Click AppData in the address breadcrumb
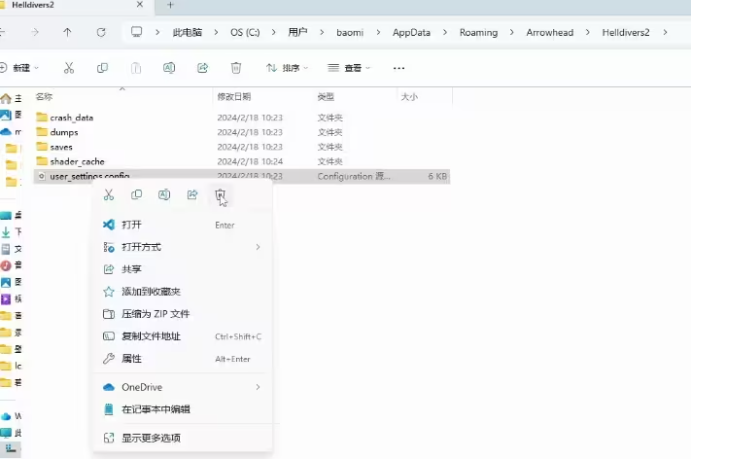731x468 pixels. [x=411, y=32]
